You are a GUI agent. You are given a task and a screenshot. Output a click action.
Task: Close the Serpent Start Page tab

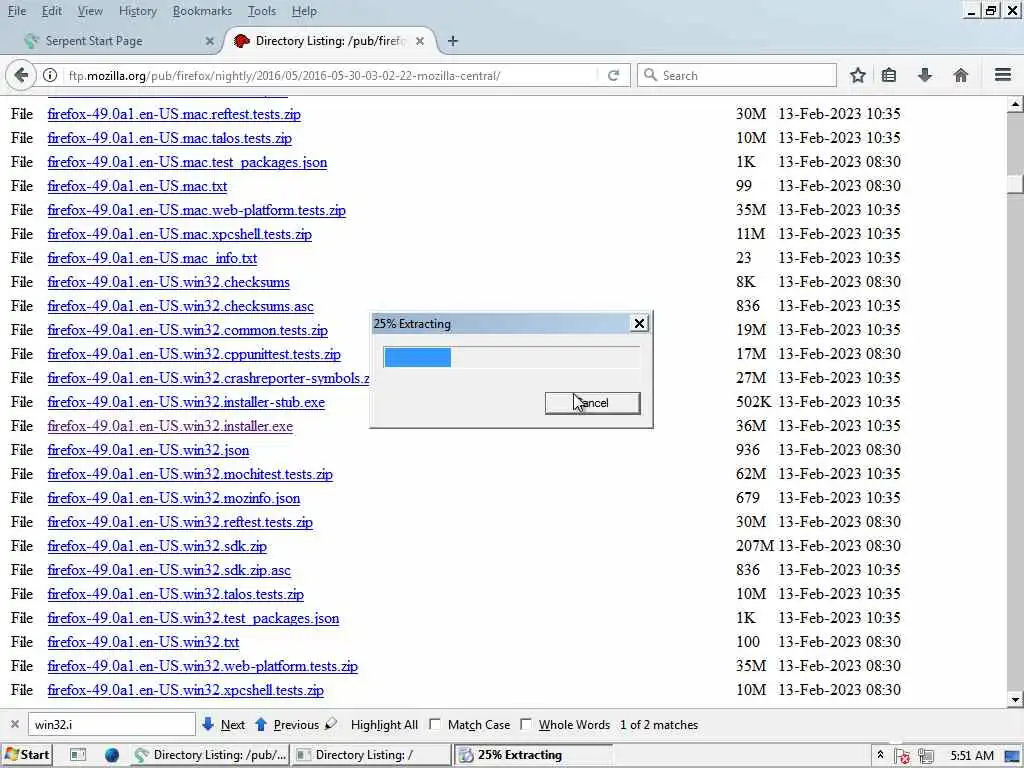point(210,41)
